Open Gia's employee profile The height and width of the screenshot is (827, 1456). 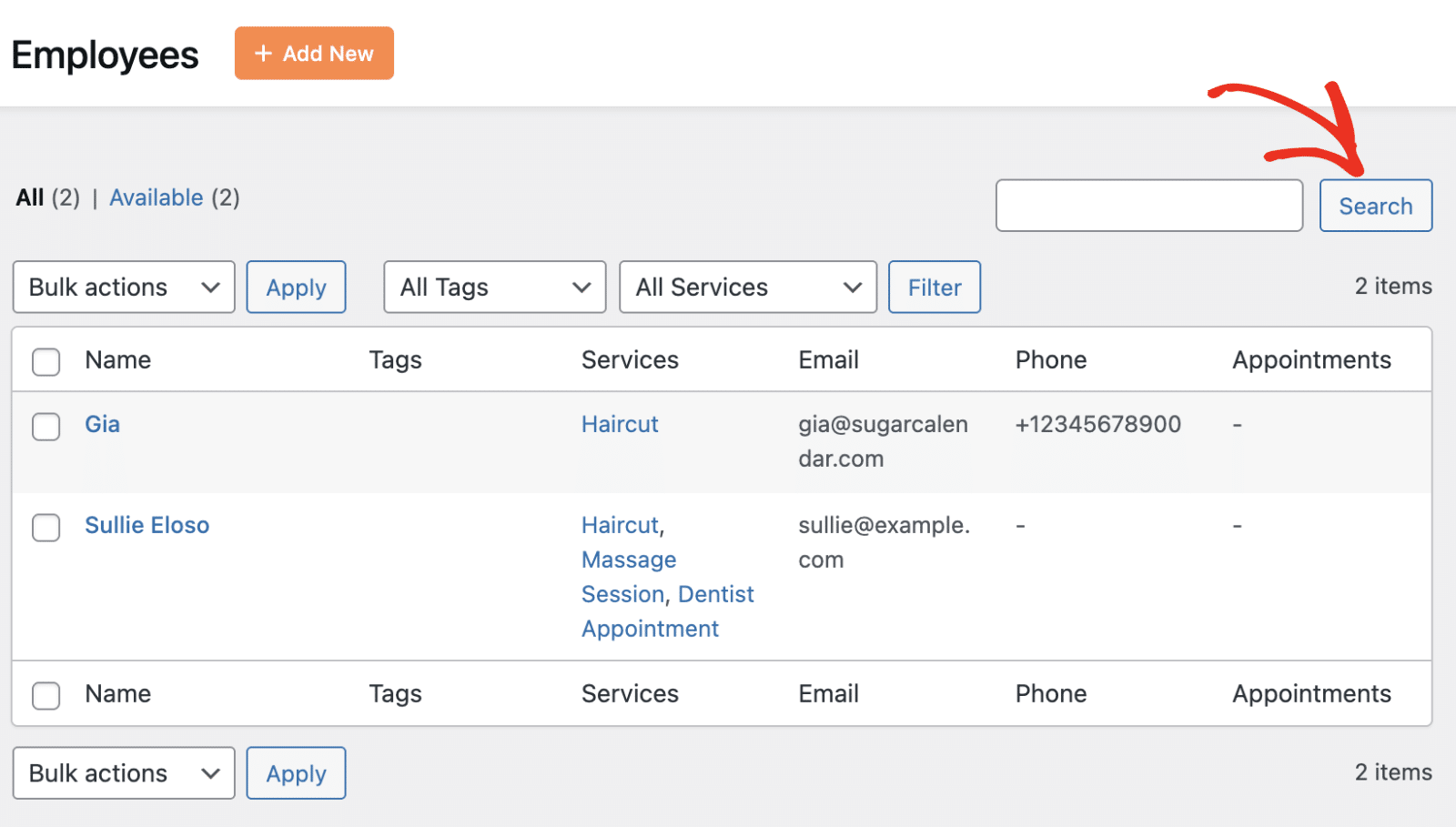(x=101, y=424)
